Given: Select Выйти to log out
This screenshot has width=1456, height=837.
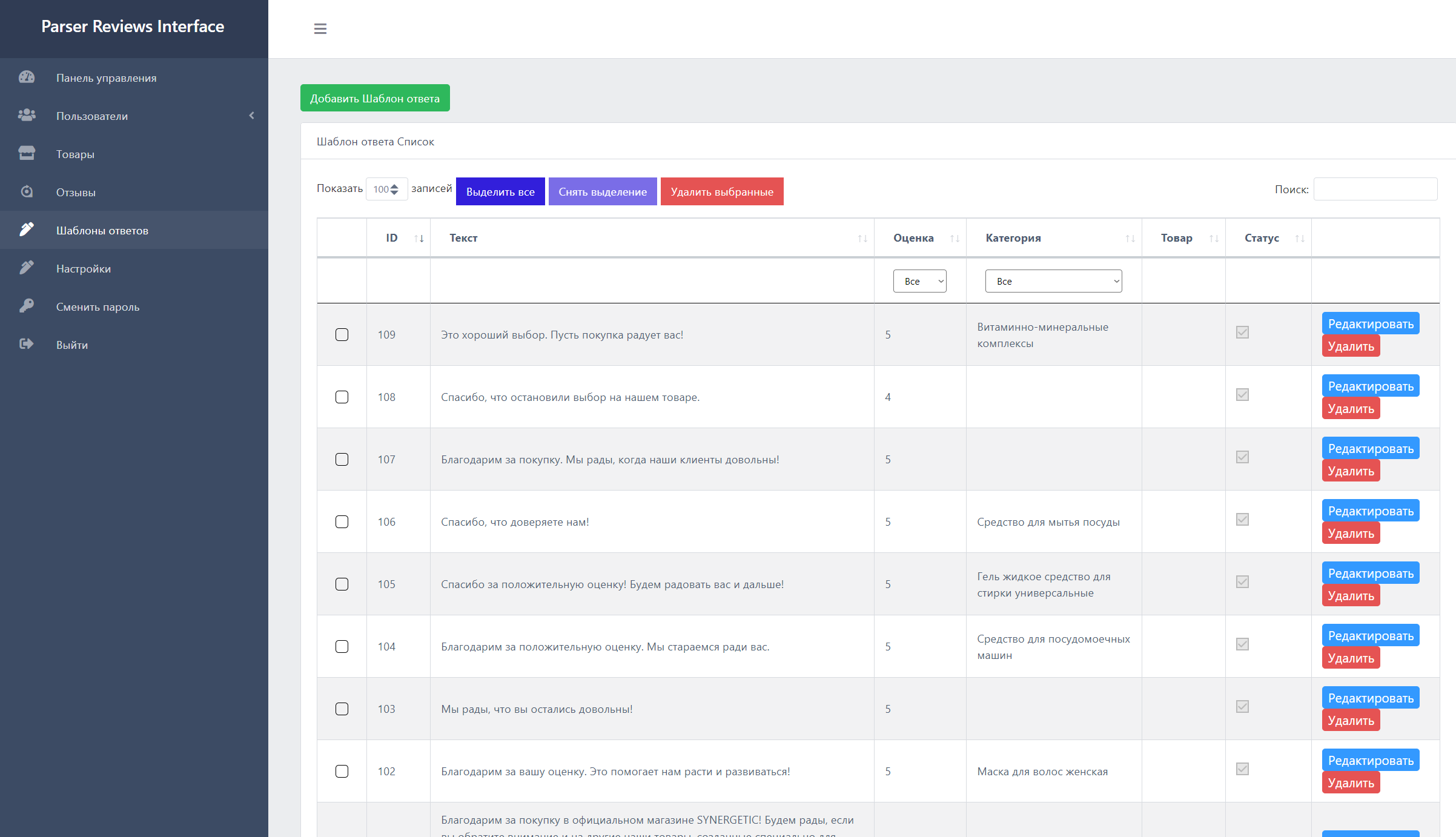Looking at the screenshot, I should point(134,345).
